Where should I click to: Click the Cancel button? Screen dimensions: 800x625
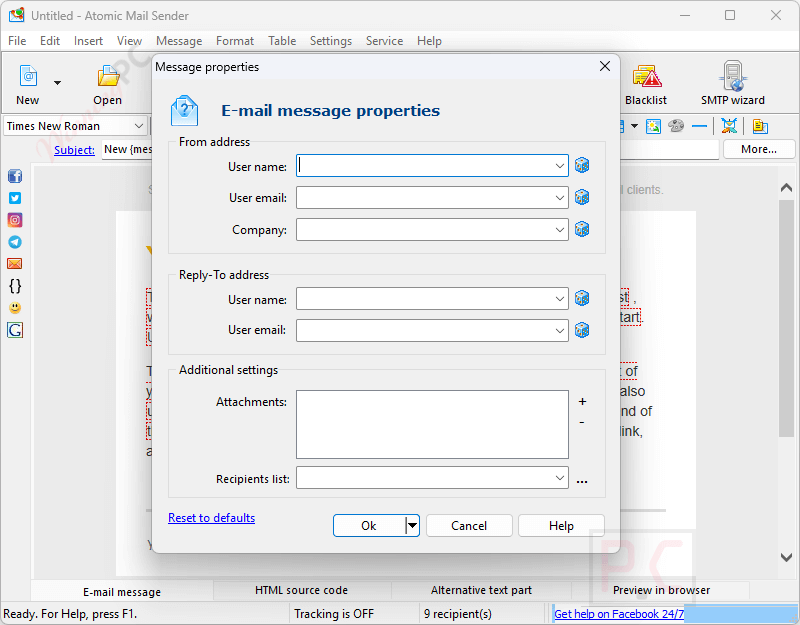469,526
